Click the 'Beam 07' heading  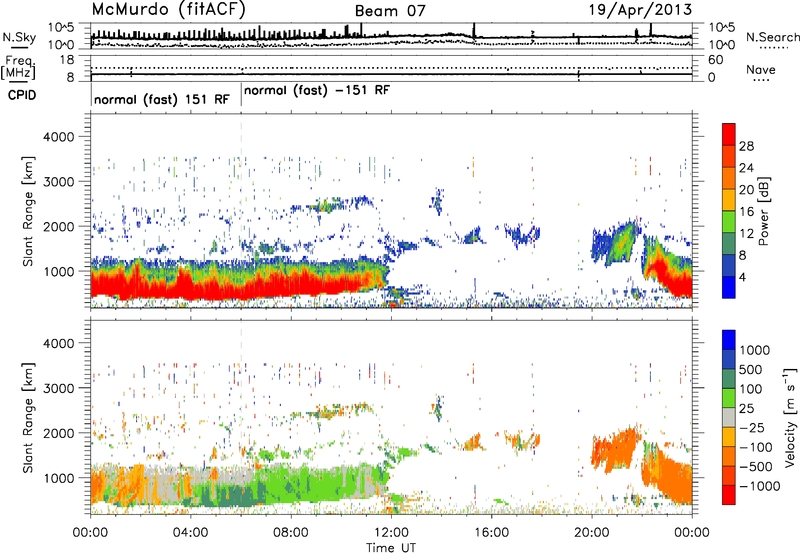pos(390,11)
